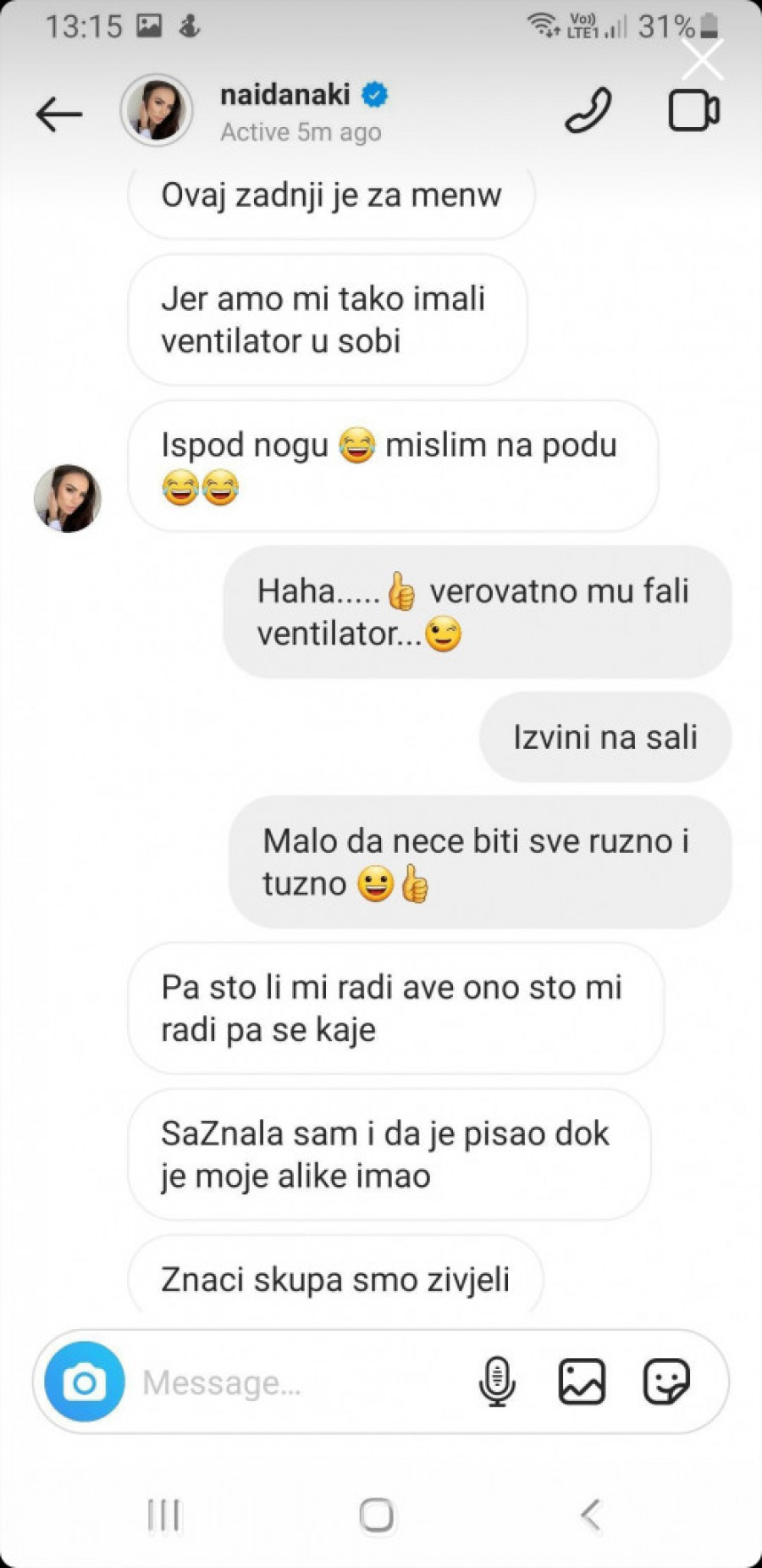
Task: Start a voice call with naidanaki
Action: click(588, 110)
